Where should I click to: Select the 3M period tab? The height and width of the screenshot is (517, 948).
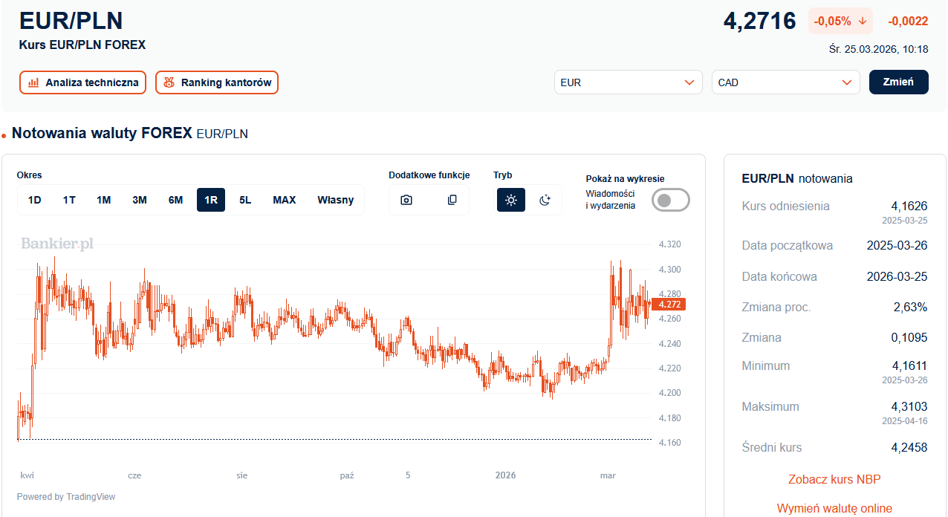(x=140, y=200)
